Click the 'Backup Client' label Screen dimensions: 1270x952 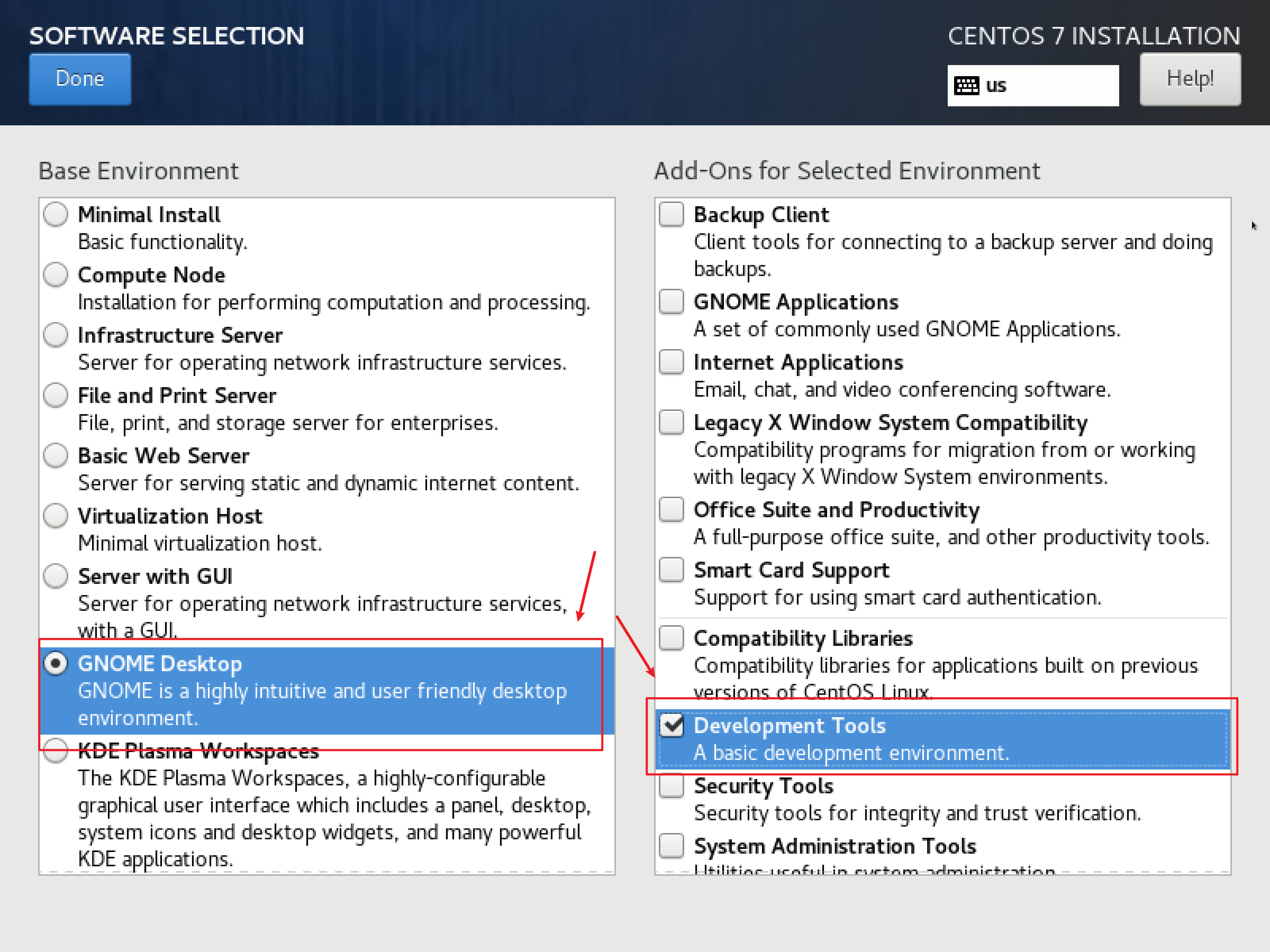coord(762,215)
